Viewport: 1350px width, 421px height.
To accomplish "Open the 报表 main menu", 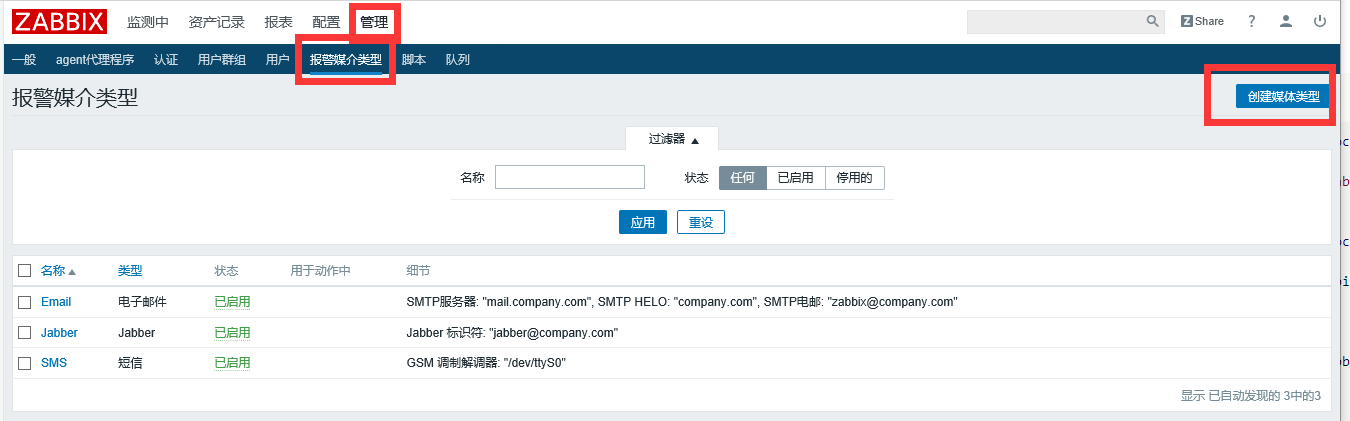I will coord(279,22).
